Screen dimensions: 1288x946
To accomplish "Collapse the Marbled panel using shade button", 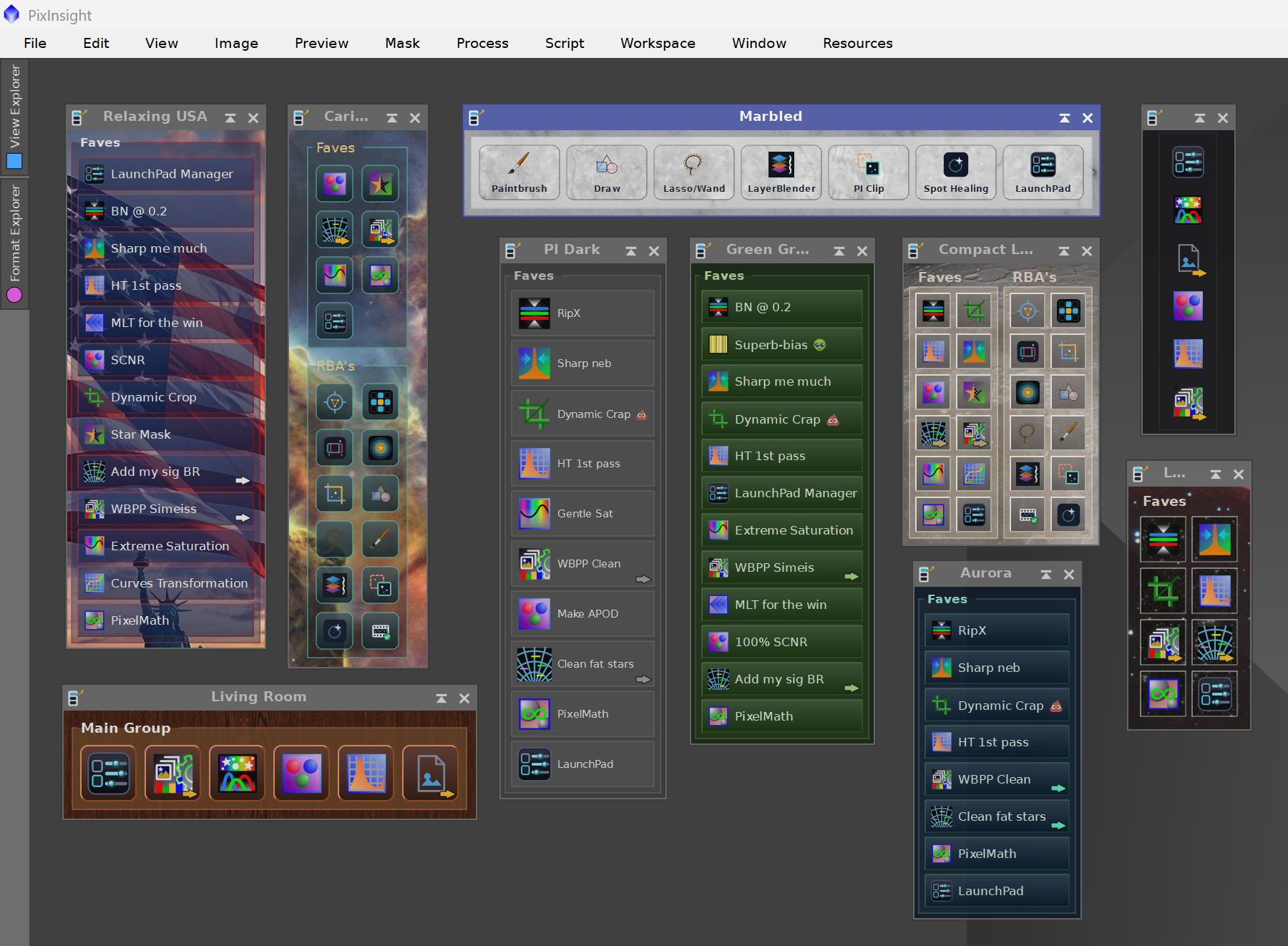I will (x=1065, y=118).
